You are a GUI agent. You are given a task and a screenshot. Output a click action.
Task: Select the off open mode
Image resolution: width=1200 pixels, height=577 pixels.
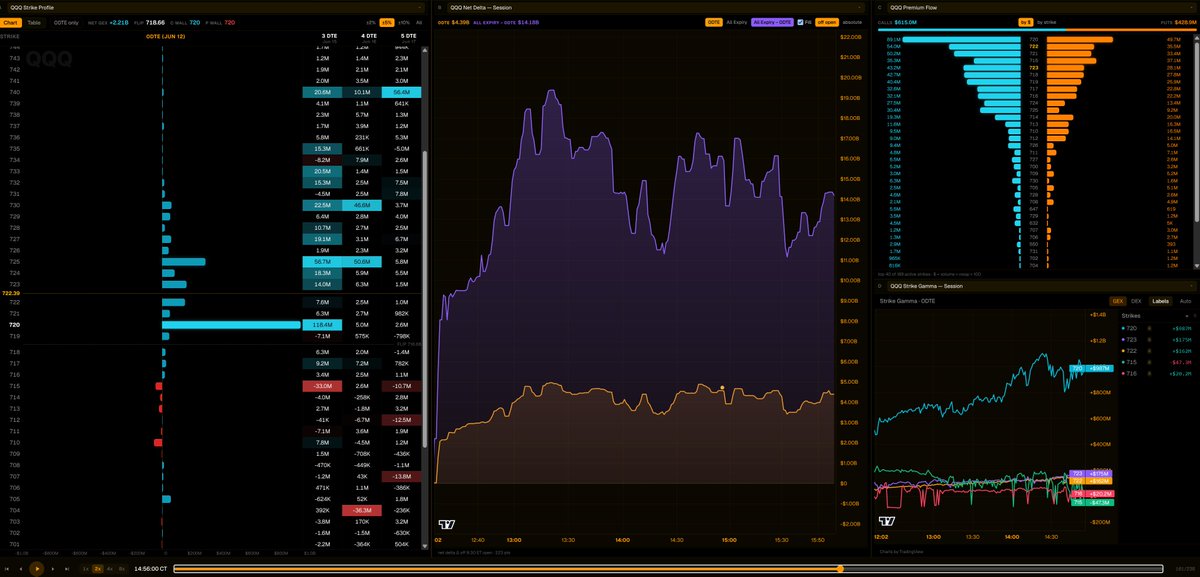(x=825, y=22)
